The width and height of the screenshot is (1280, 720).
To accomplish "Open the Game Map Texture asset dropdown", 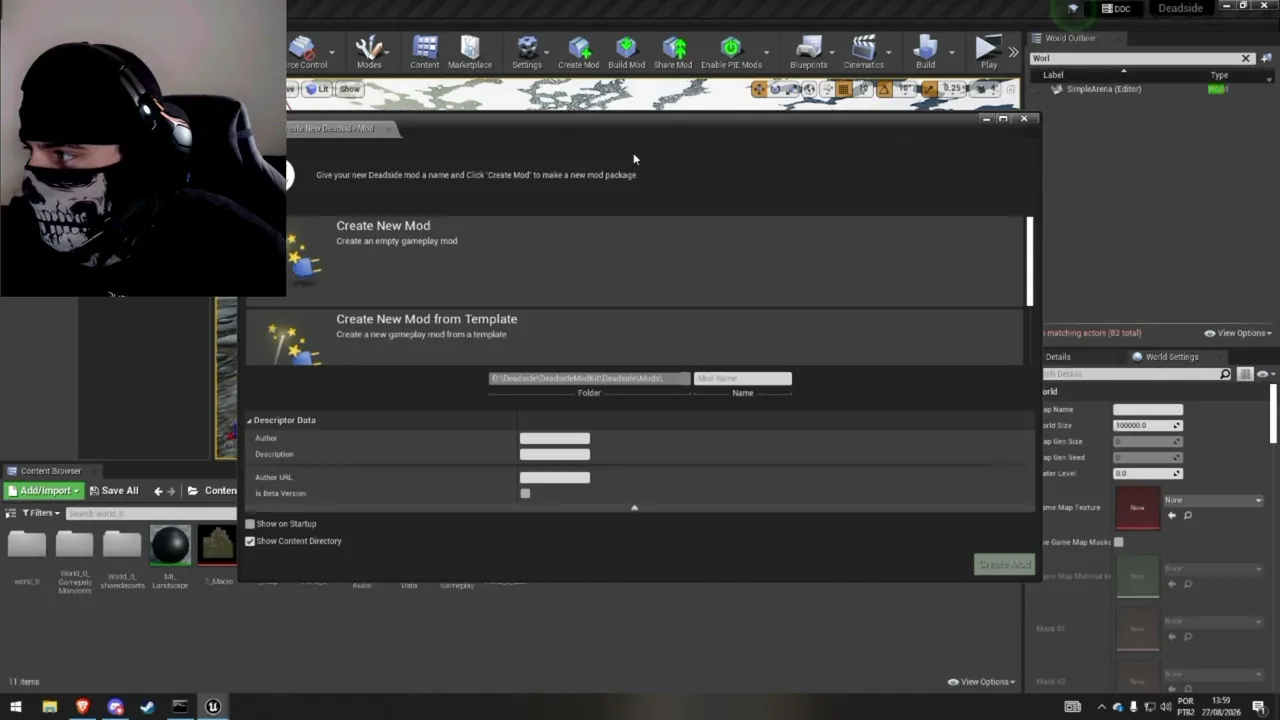I will tap(1213, 500).
